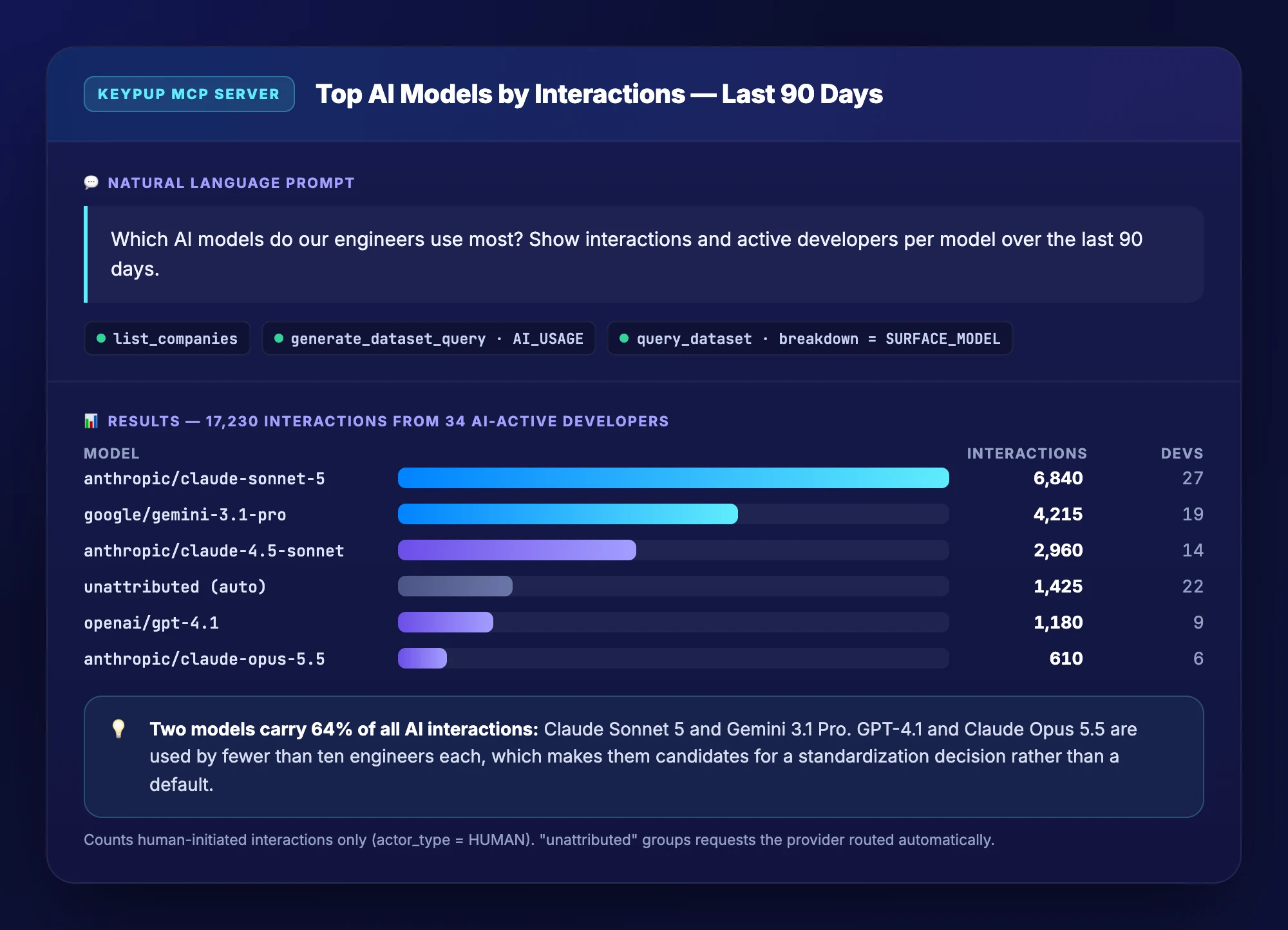Click the speech bubble icon beside Natural Language Prompt
Image resolution: width=1288 pixels, height=930 pixels.
point(91,183)
